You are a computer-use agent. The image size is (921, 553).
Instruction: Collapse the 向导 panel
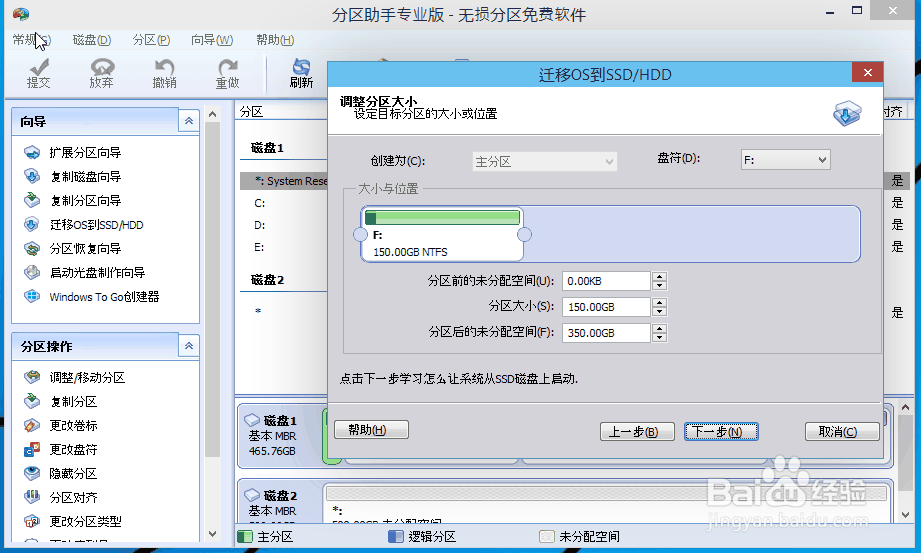189,121
